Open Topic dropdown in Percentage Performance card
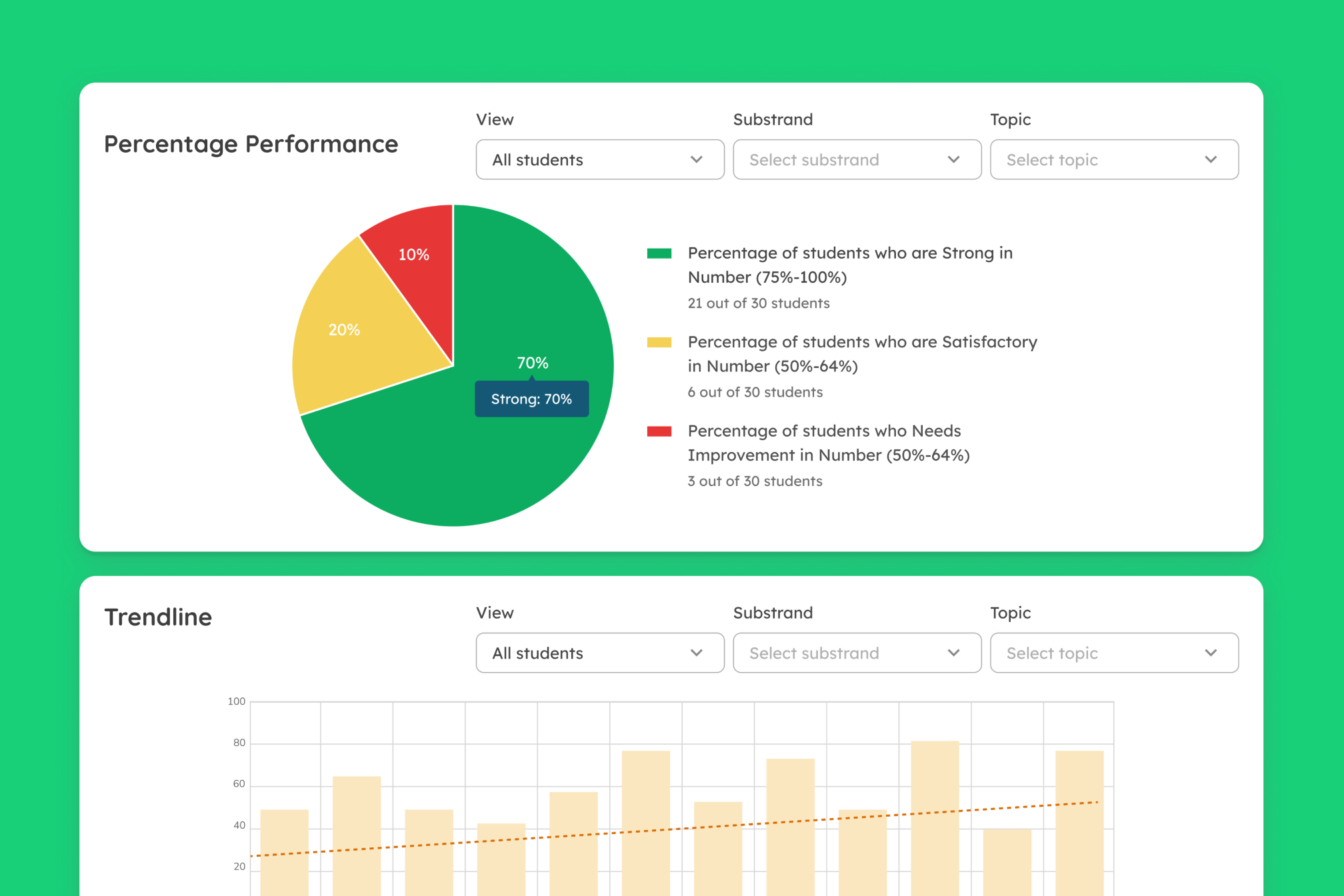Image resolution: width=1344 pixels, height=896 pixels. 1113,159
